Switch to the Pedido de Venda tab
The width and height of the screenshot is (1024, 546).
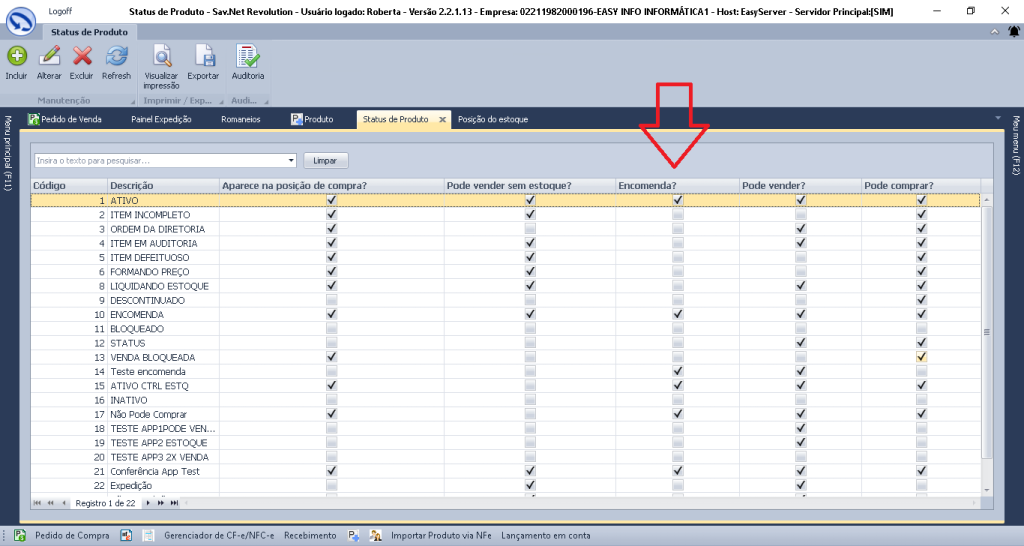pos(70,119)
